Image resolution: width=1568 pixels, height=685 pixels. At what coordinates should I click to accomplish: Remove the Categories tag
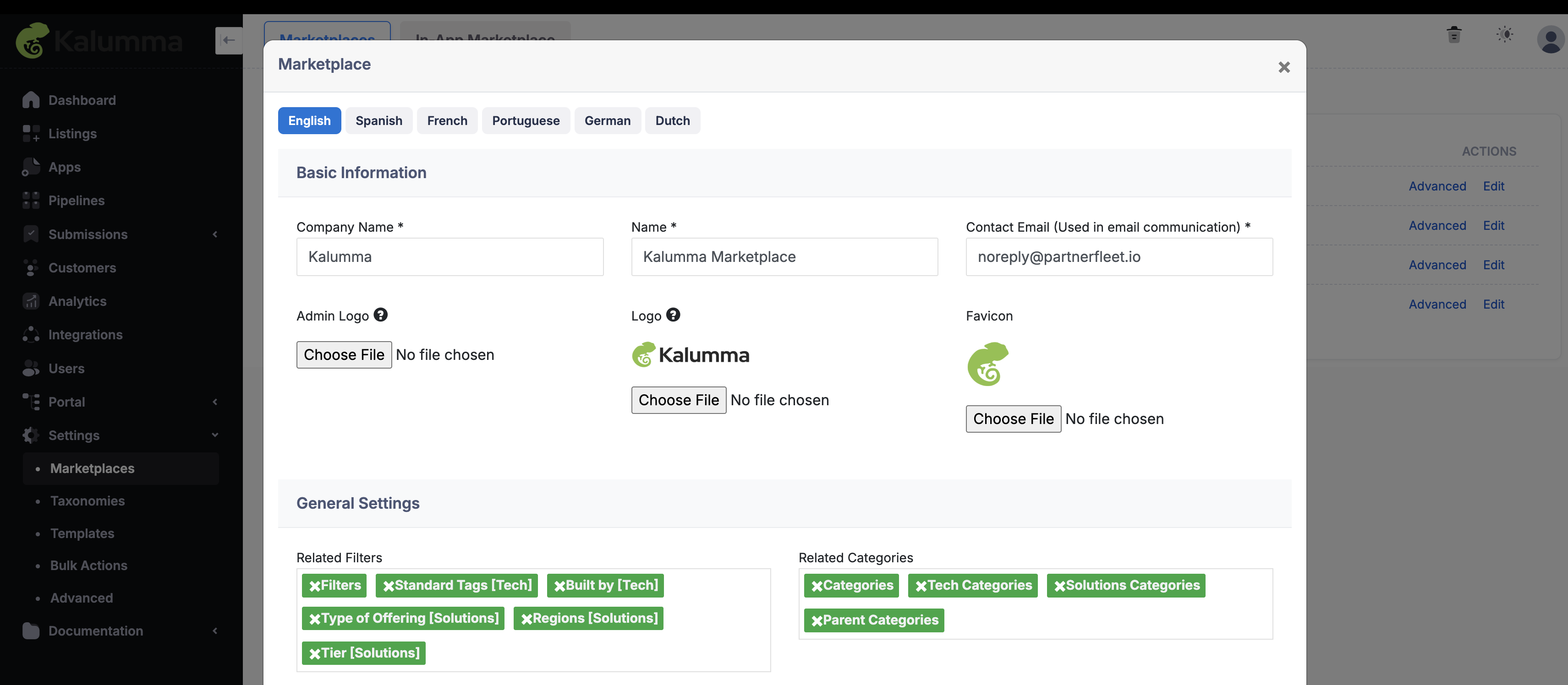tap(817, 586)
